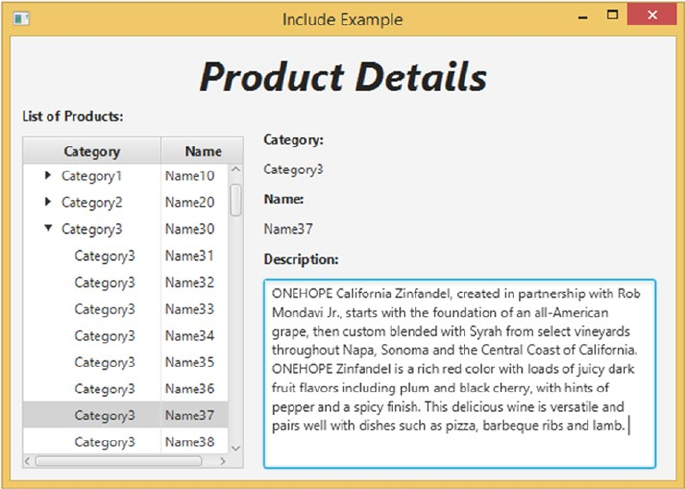Click the 'List of Products:' label
Image resolution: width=685 pixels, height=489 pixels.
(x=73, y=116)
